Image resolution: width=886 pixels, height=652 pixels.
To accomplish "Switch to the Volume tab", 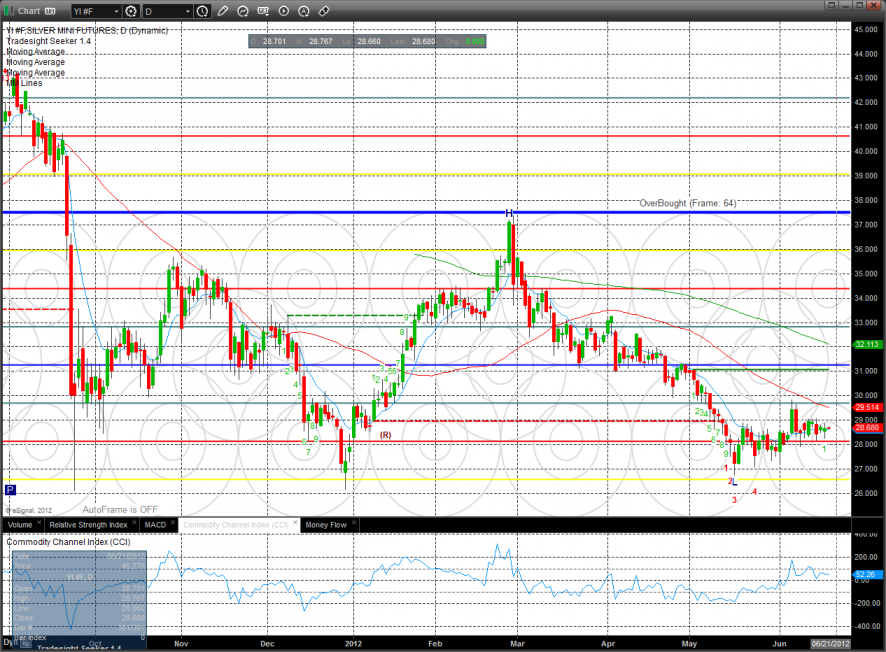I will 19,524.
